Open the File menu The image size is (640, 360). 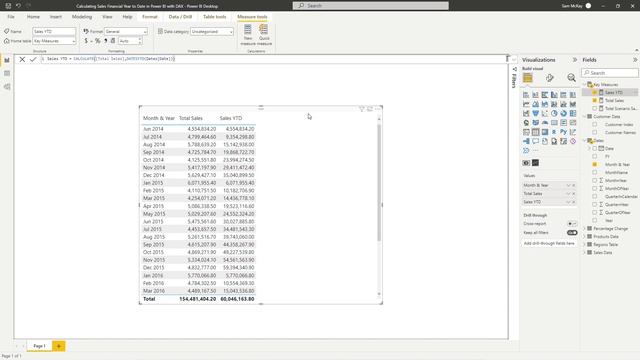coord(11,17)
